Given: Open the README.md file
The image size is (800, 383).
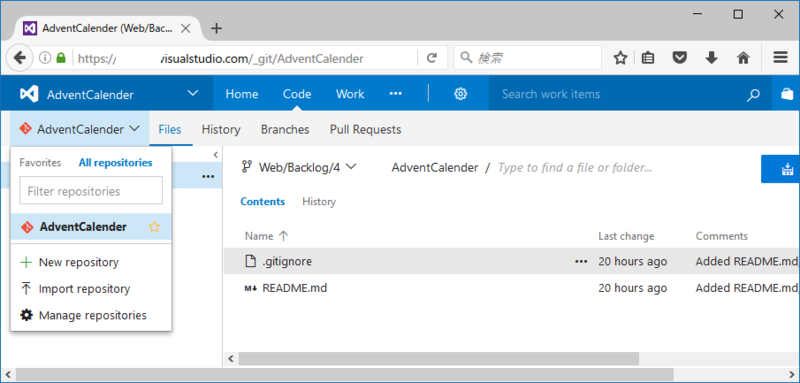Looking at the screenshot, I should click(x=294, y=288).
